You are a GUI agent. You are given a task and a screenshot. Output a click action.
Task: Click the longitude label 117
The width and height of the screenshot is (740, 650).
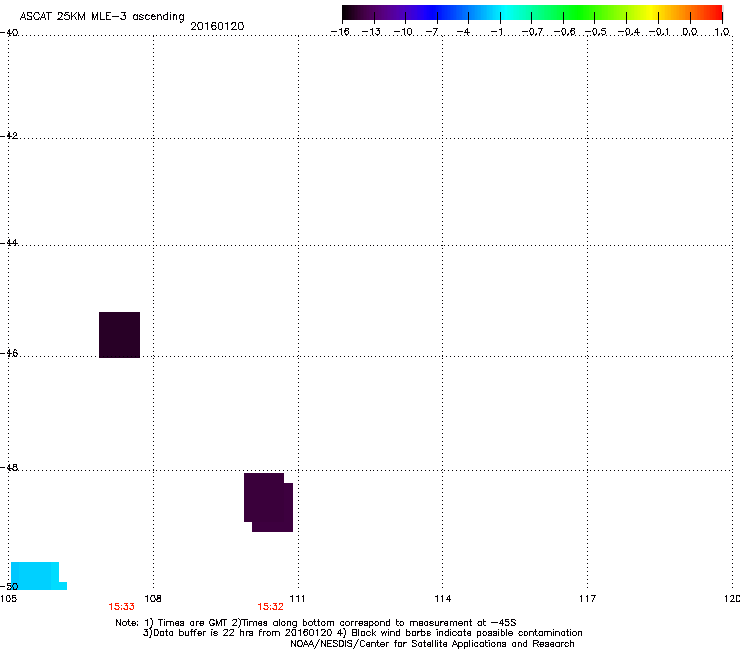[x=588, y=599]
